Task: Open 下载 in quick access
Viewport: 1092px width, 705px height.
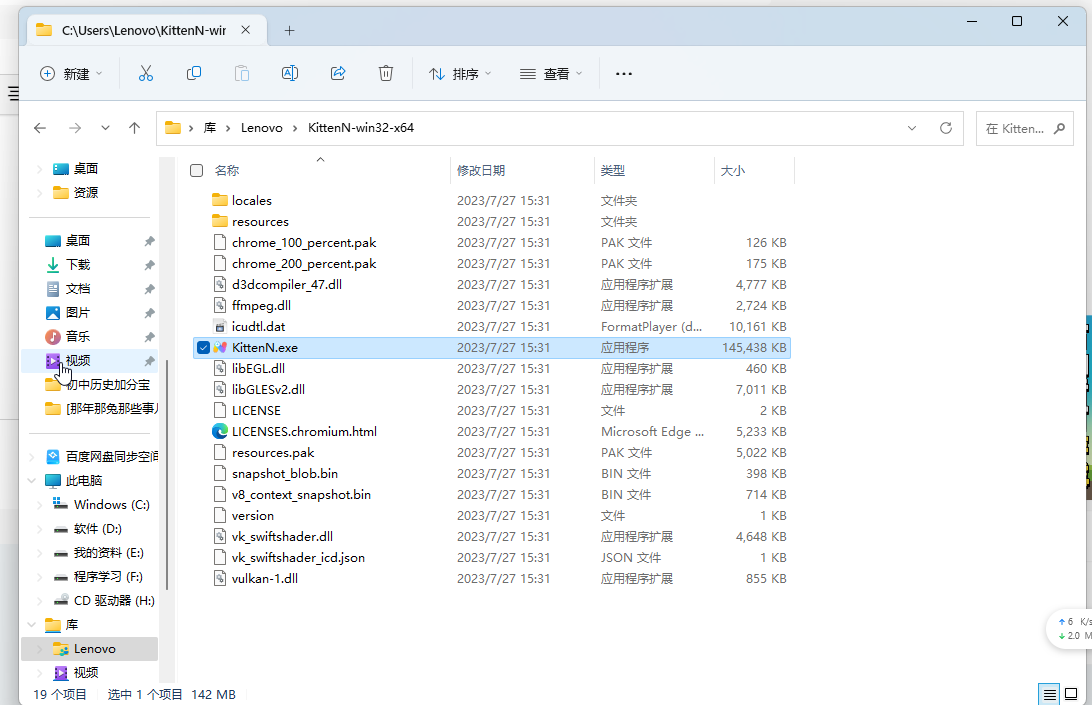Action: pyautogui.click(x=78, y=265)
